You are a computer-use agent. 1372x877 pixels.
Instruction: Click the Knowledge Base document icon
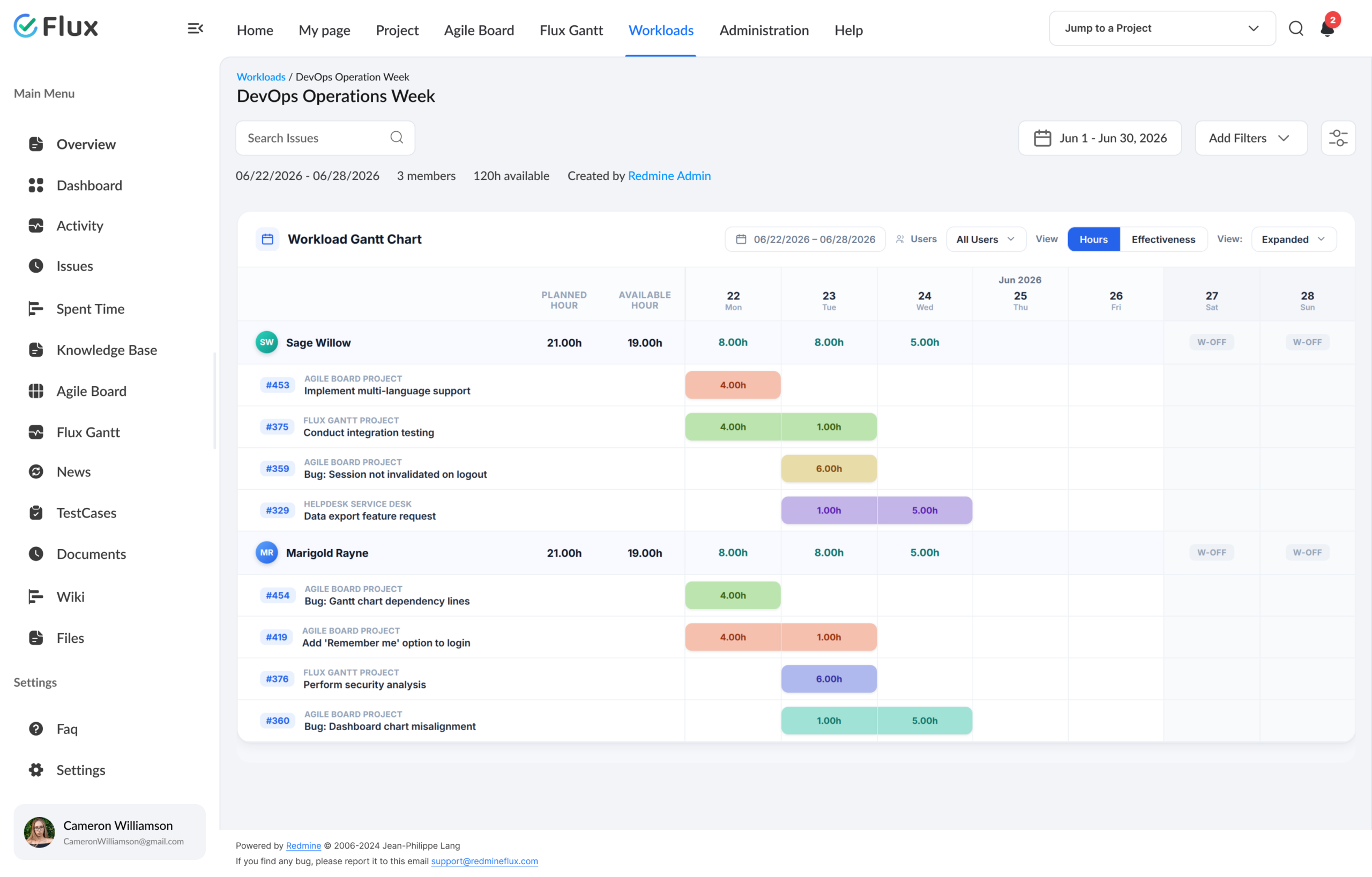36,350
